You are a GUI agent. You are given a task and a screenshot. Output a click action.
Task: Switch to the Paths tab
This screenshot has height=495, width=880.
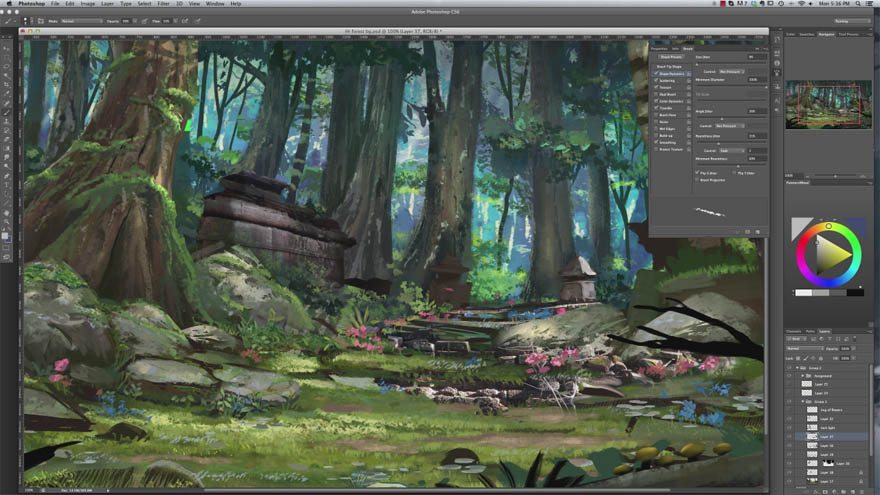pos(810,331)
